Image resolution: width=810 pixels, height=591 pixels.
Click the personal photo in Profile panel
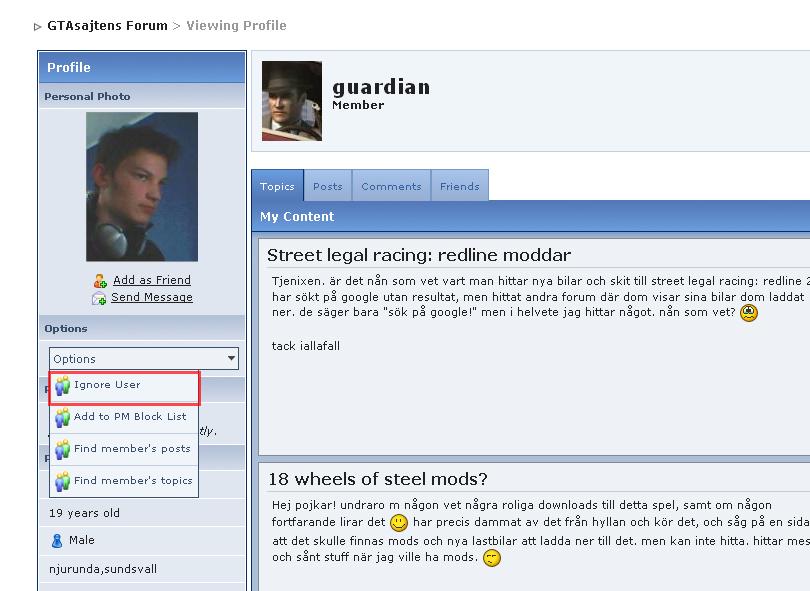(x=142, y=186)
